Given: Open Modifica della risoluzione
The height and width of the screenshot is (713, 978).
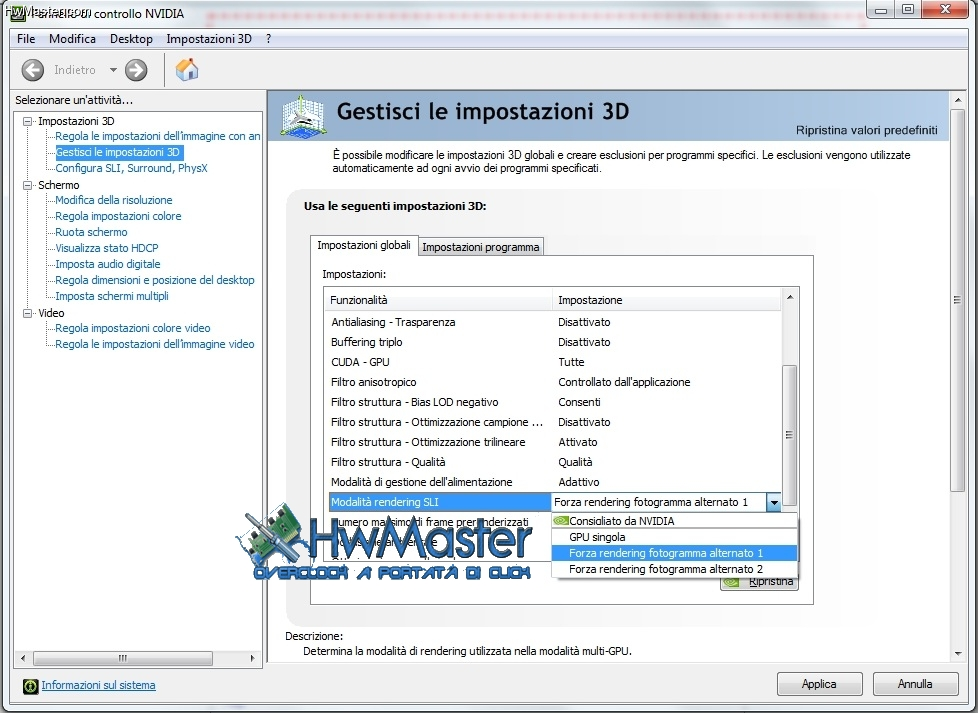Looking at the screenshot, I should [x=114, y=200].
